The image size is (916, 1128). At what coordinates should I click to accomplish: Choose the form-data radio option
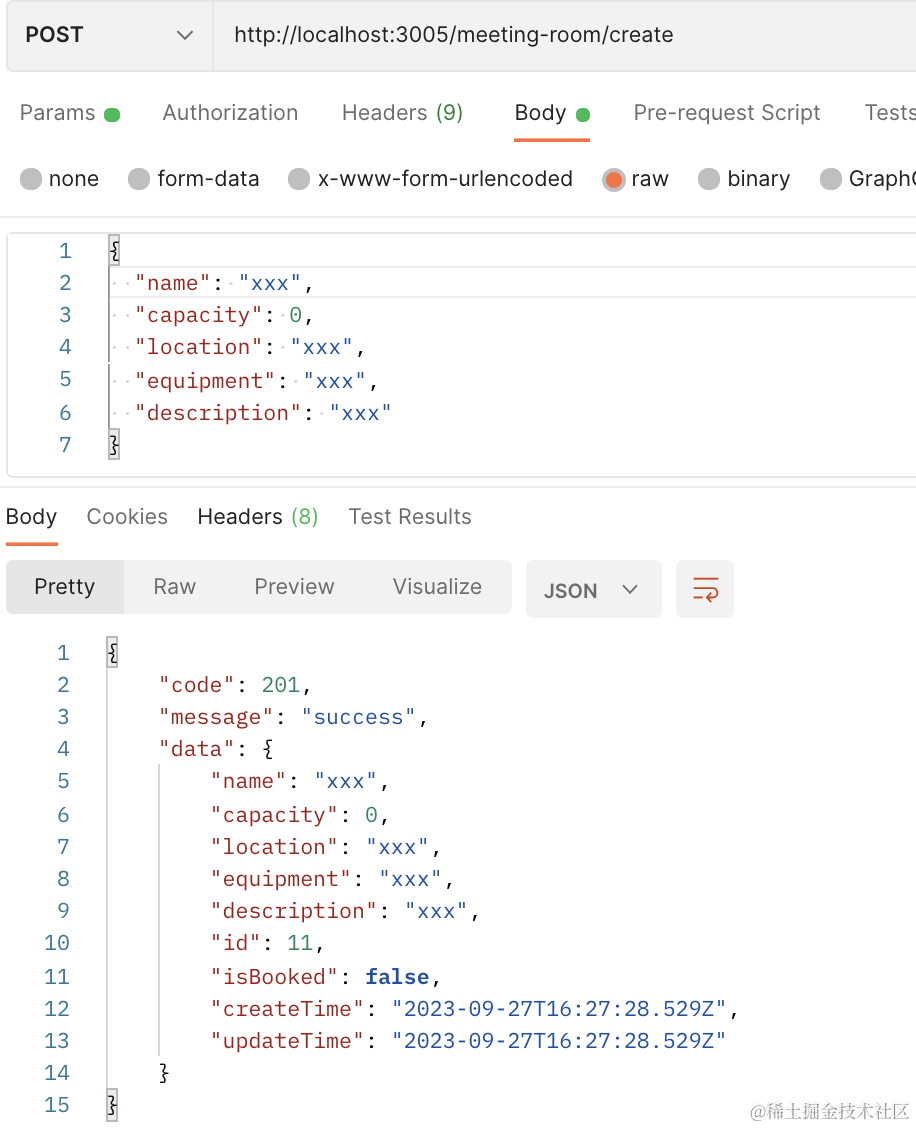pyautogui.click(x=139, y=179)
